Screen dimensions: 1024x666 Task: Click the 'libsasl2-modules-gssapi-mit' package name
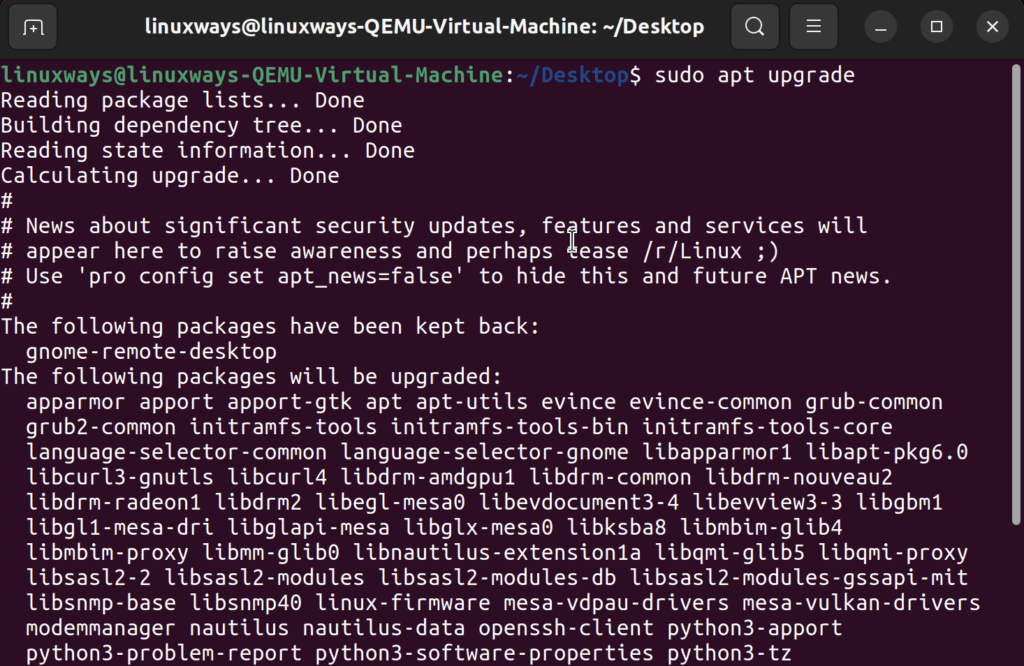coord(799,578)
